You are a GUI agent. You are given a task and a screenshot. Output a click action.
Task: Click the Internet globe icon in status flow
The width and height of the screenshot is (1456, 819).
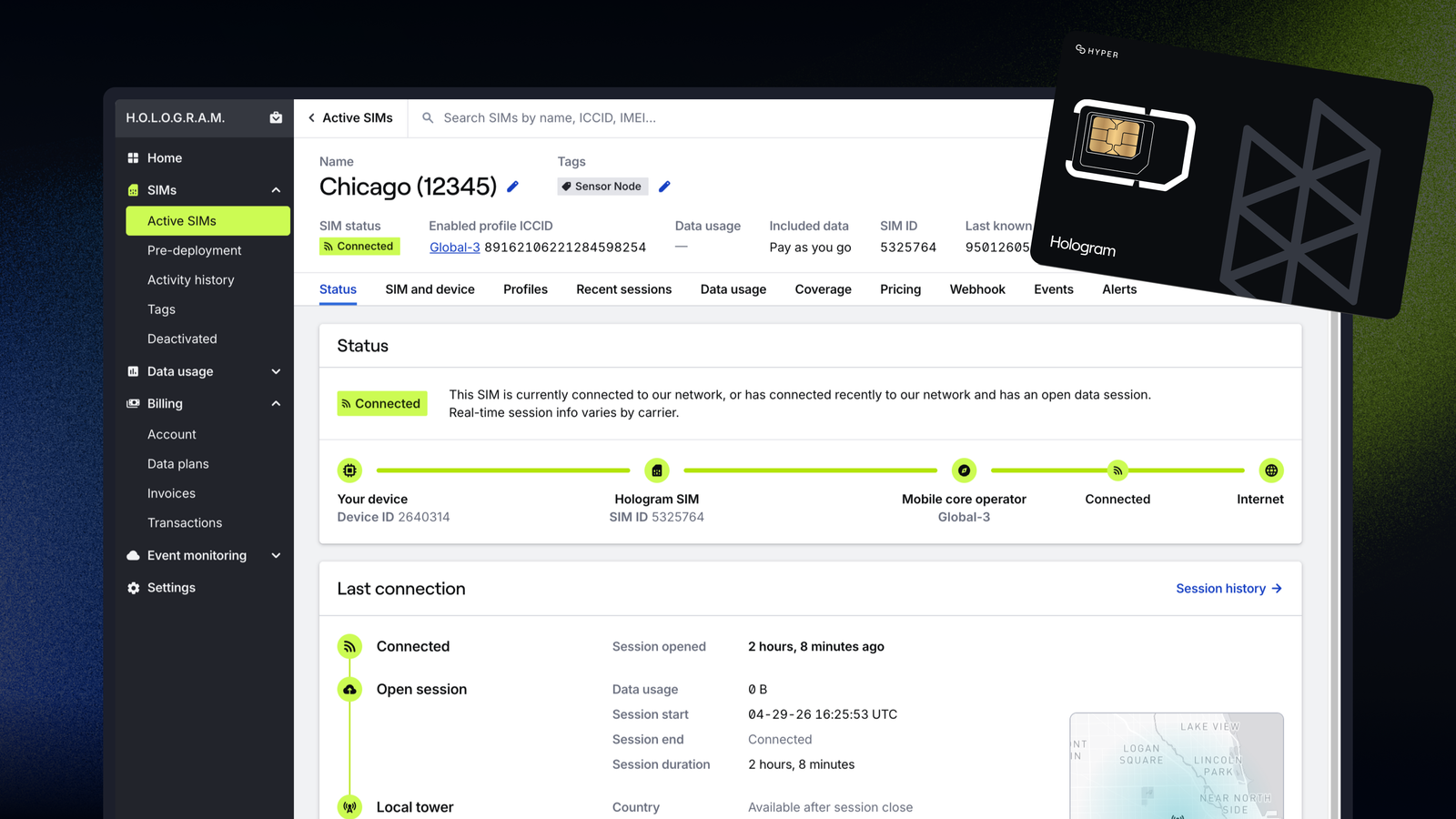[1271, 470]
